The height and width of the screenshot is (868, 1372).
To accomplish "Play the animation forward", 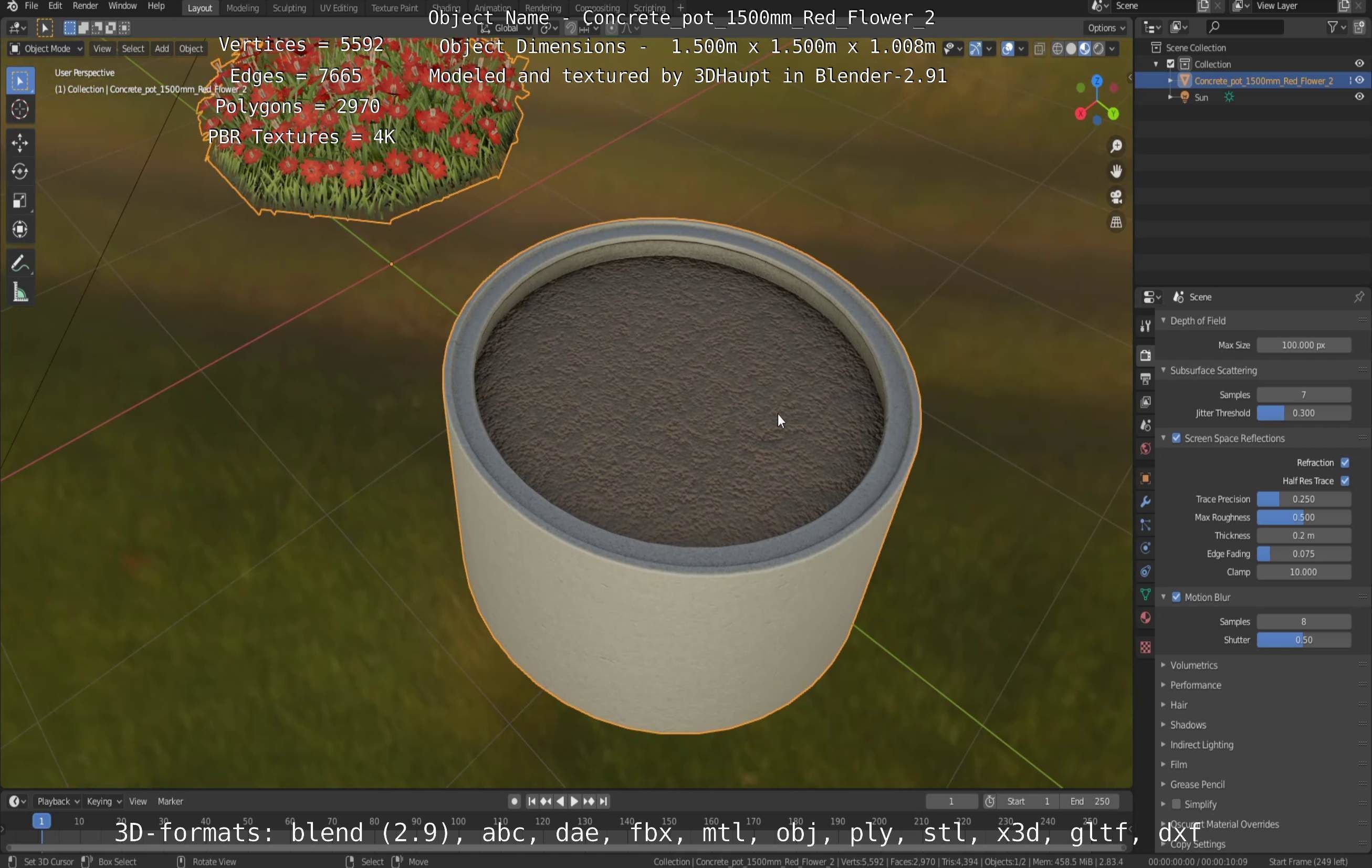I will [x=574, y=801].
